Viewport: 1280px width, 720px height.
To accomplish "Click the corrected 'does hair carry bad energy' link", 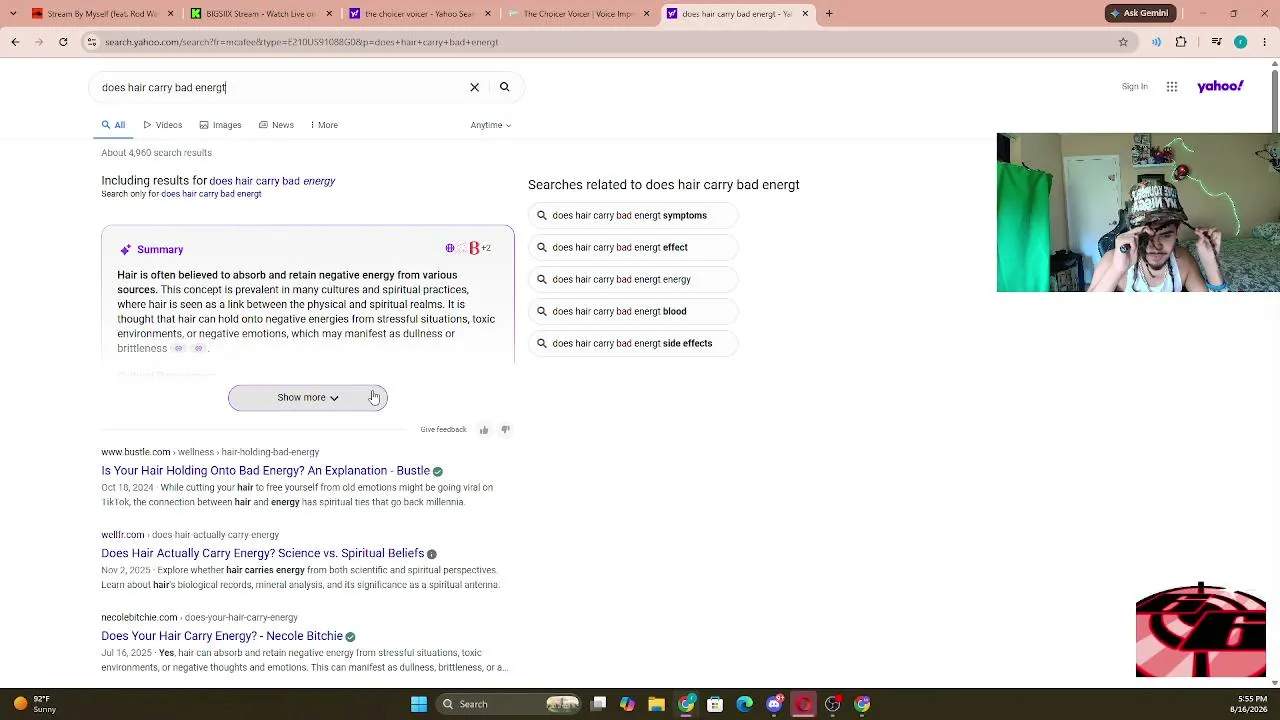I will point(272,181).
